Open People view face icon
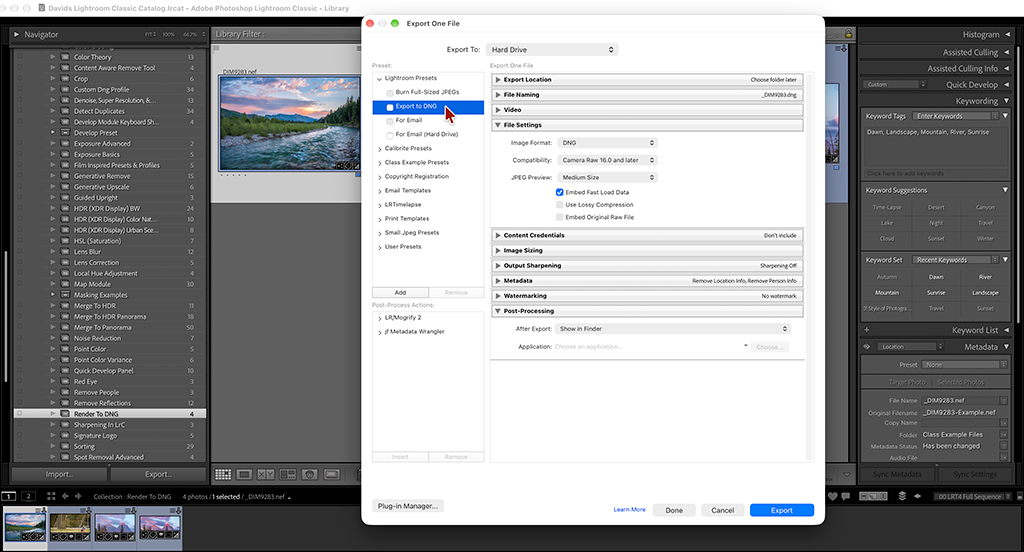Viewport: 1024px width, 552px height. (x=310, y=474)
